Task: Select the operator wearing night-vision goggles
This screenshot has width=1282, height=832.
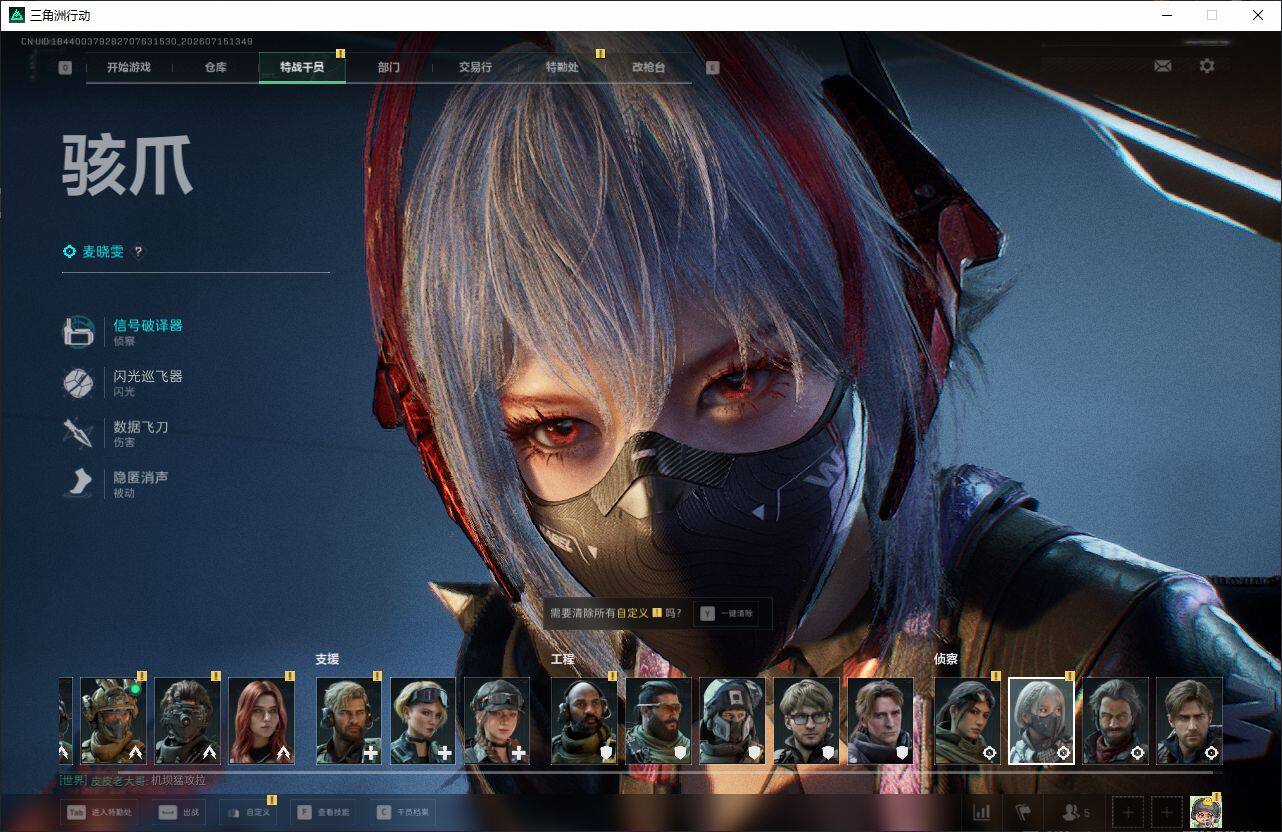Action: point(188,721)
